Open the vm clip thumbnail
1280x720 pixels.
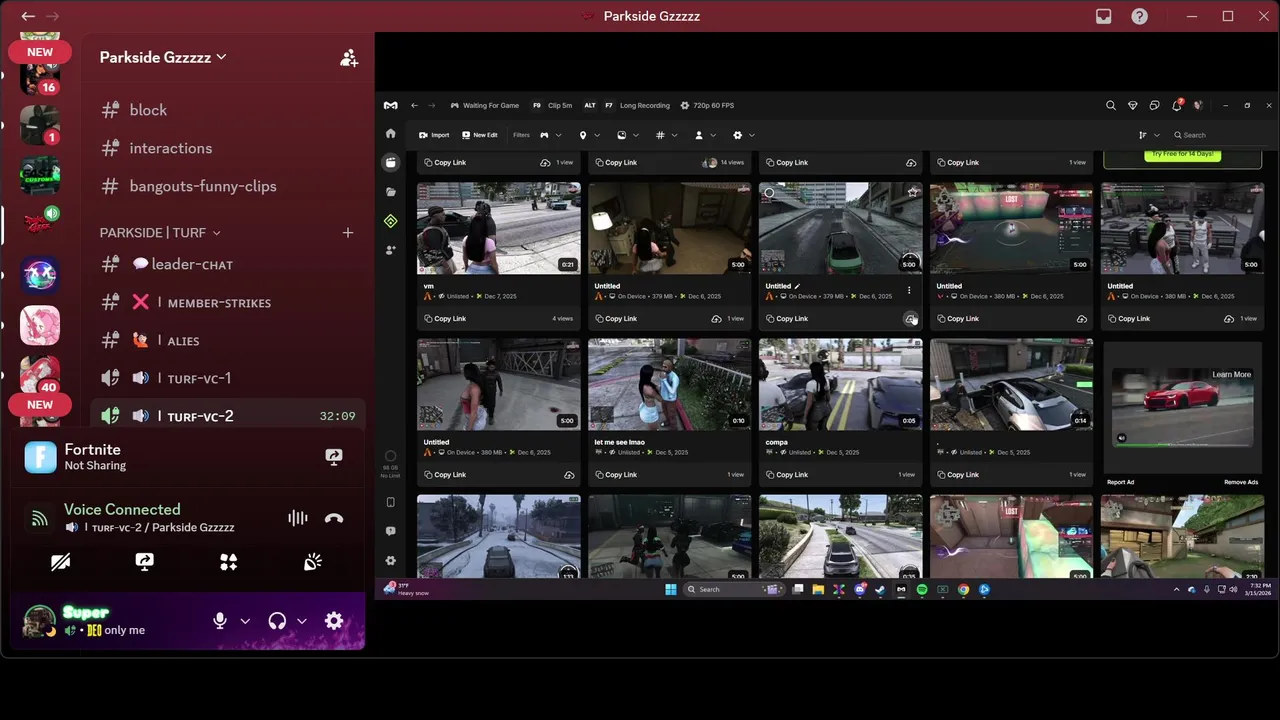498,228
